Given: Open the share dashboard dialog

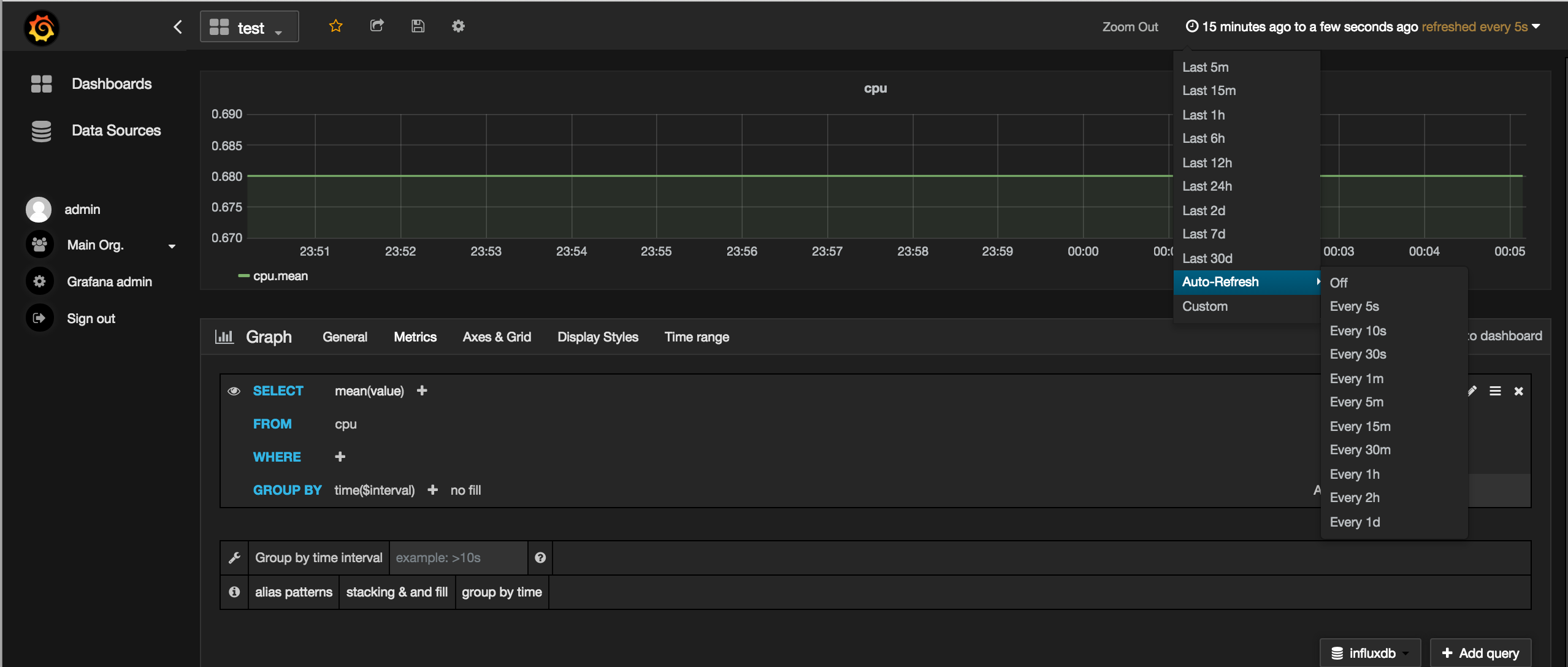Looking at the screenshot, I should pyautogui.click(x=377, y=26).
